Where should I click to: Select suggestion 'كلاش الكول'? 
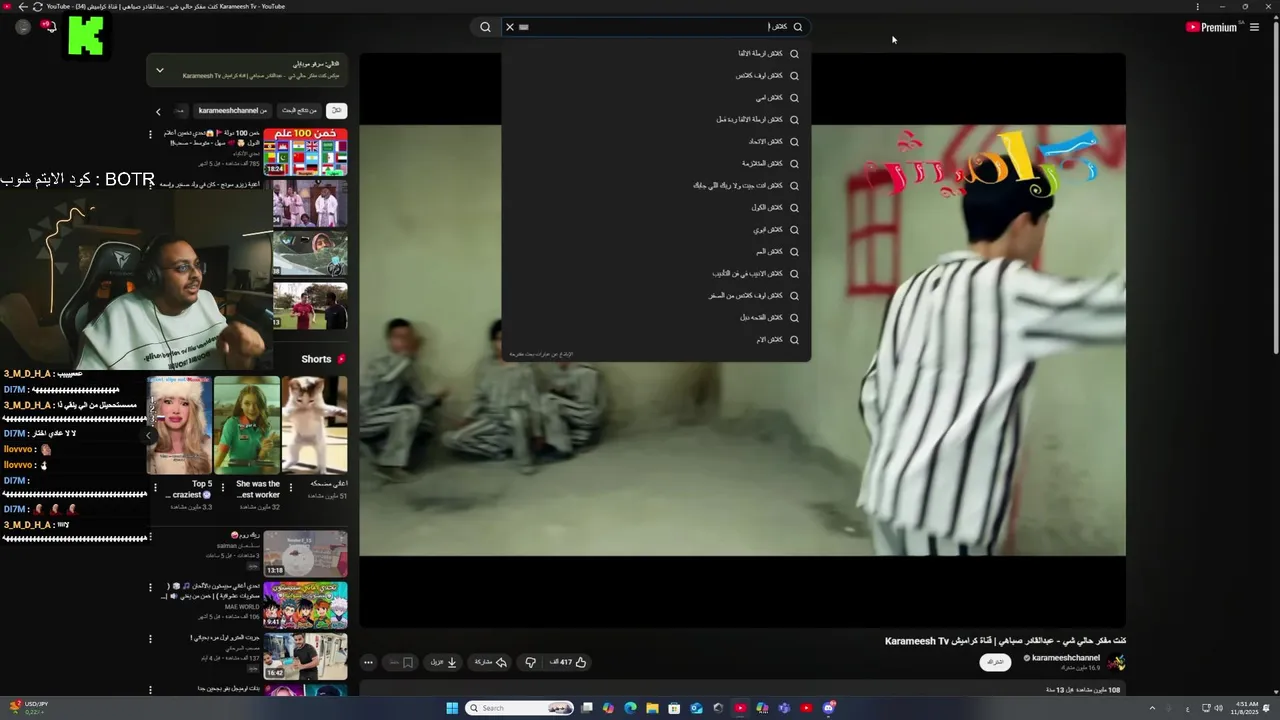point(655,208)
